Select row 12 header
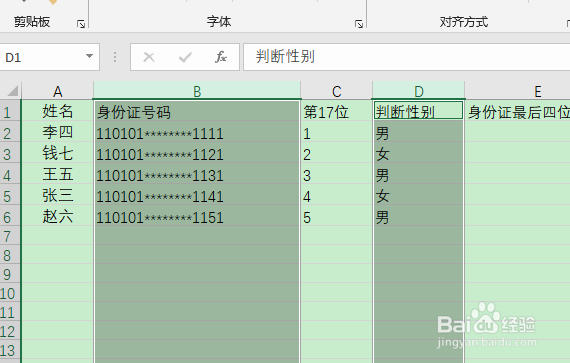570x363 pixels. [11, 330]
